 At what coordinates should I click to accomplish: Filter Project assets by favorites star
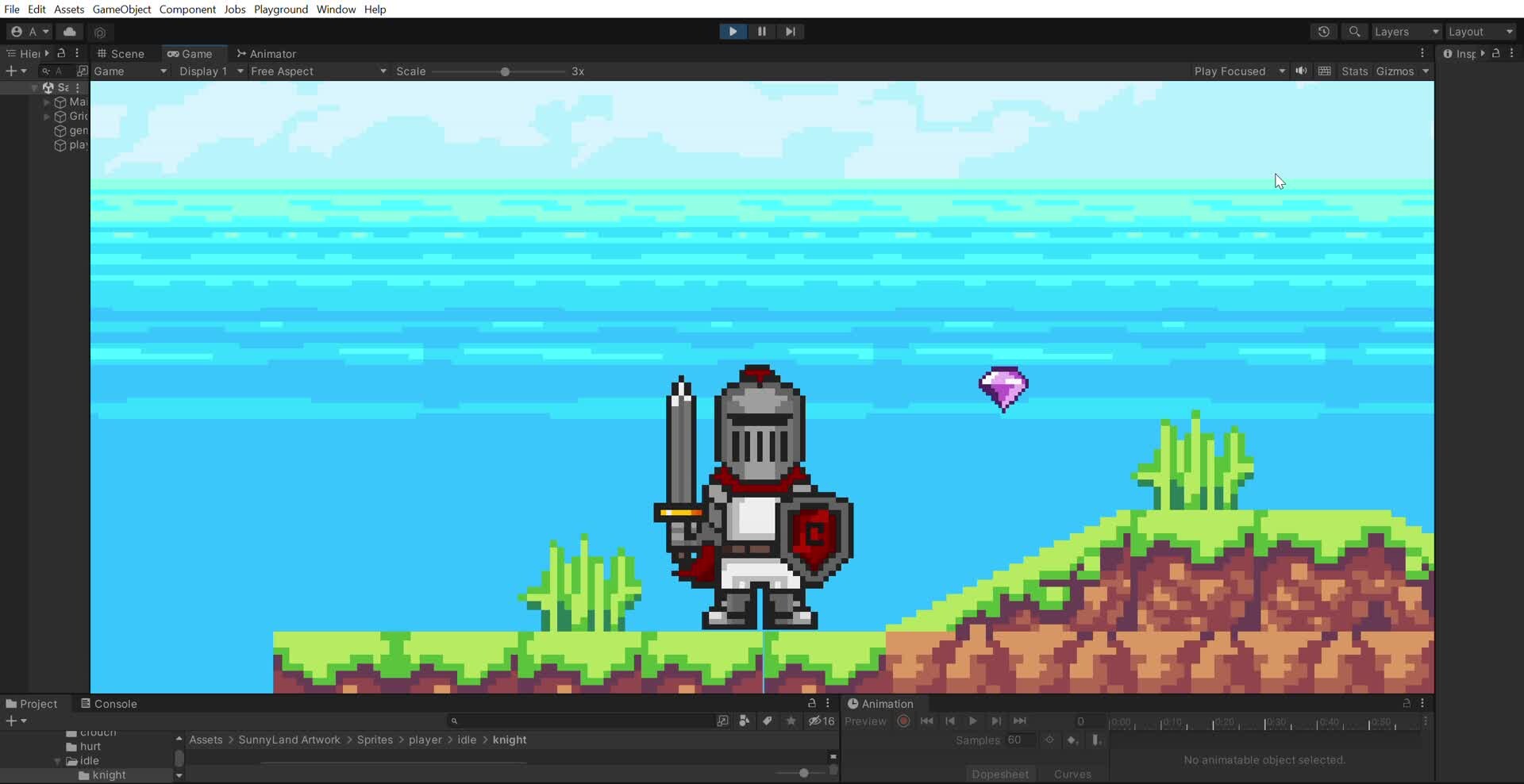[x=791, y=721]
